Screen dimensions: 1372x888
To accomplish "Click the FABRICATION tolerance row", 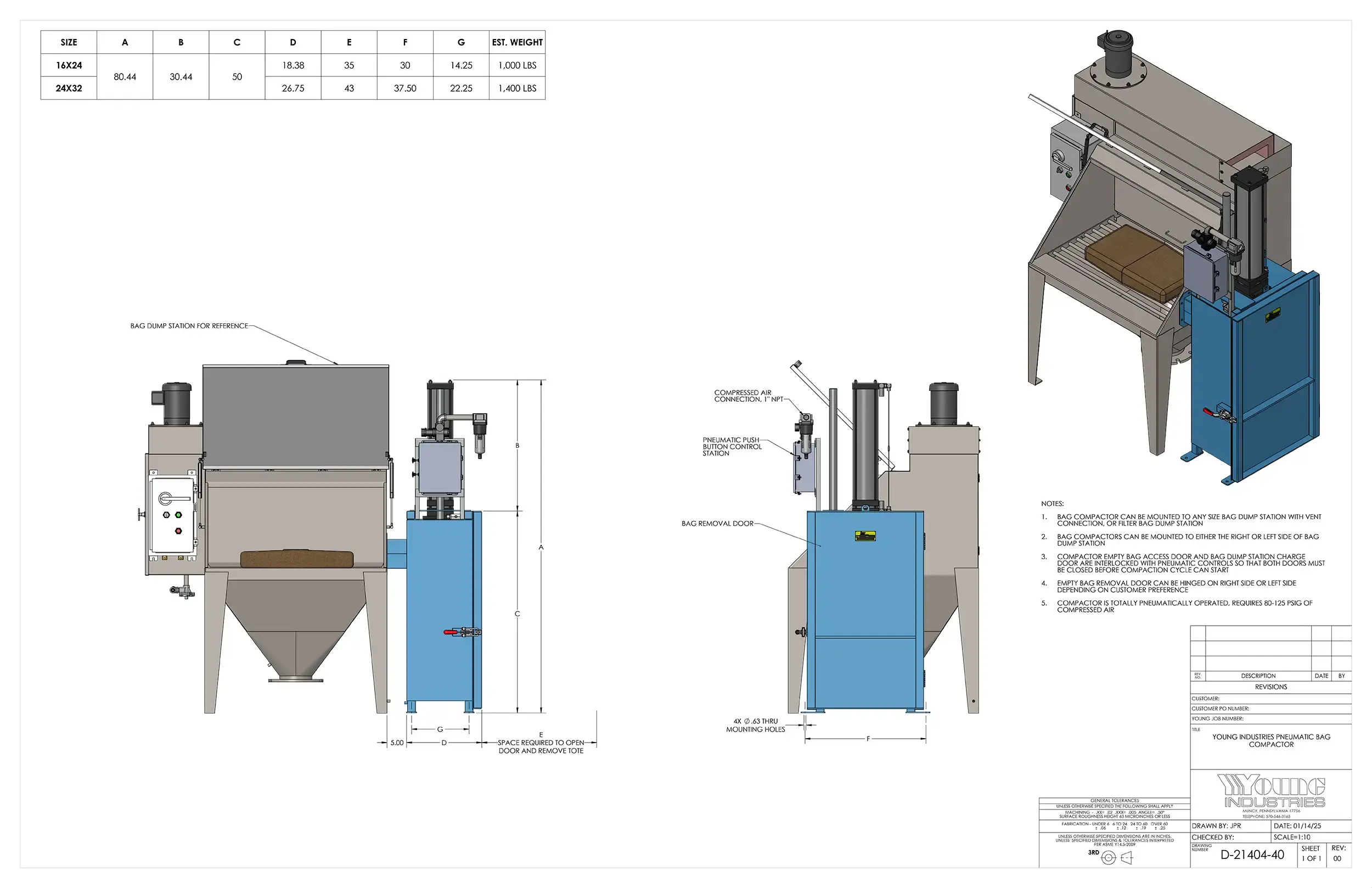I will 1114,826.
